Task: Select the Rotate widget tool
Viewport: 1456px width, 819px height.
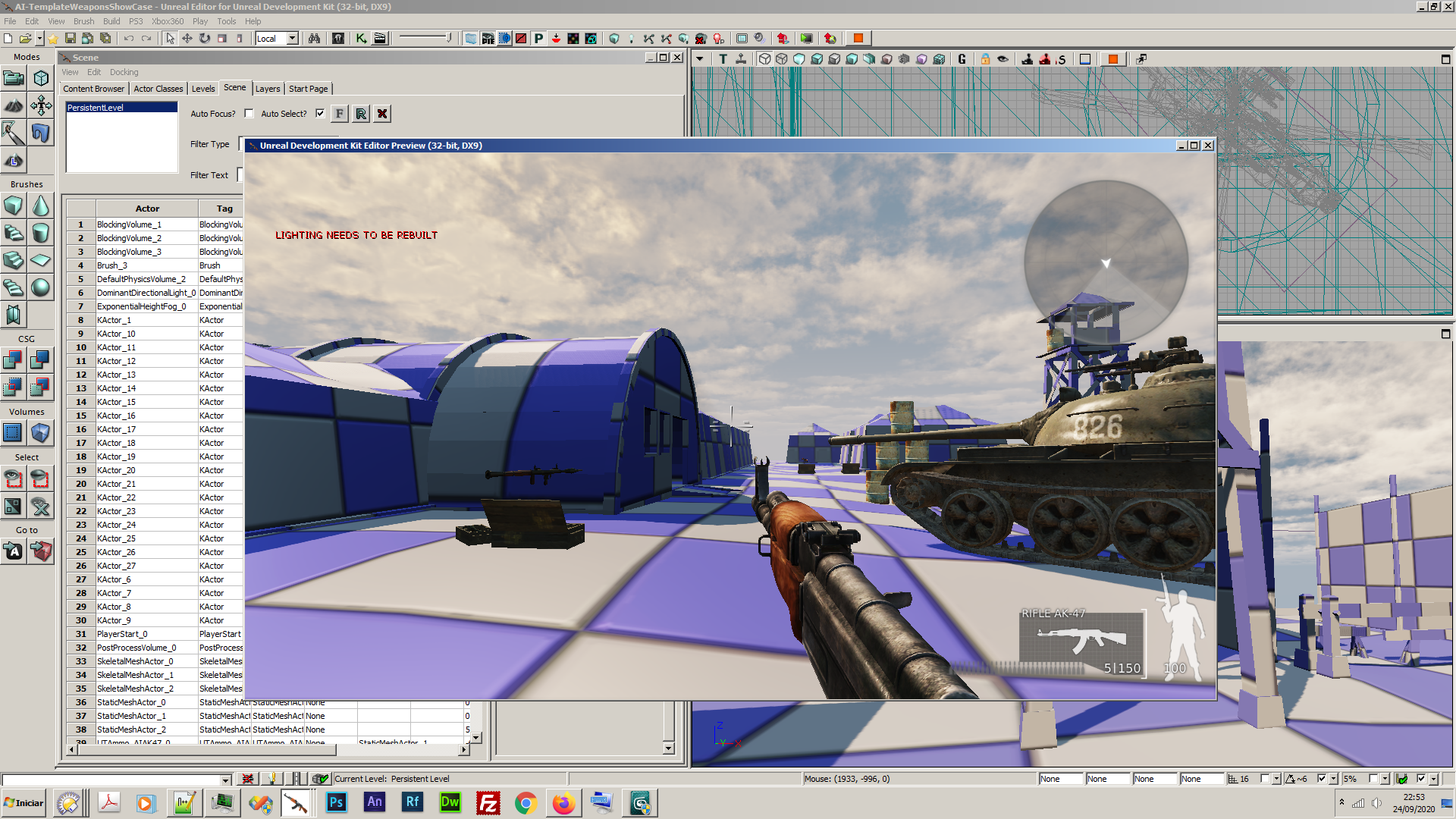Action: click(205, 38)
